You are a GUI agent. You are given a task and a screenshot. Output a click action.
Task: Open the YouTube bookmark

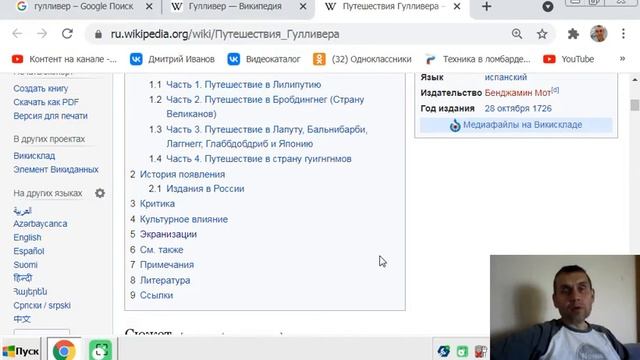[569, 59]
